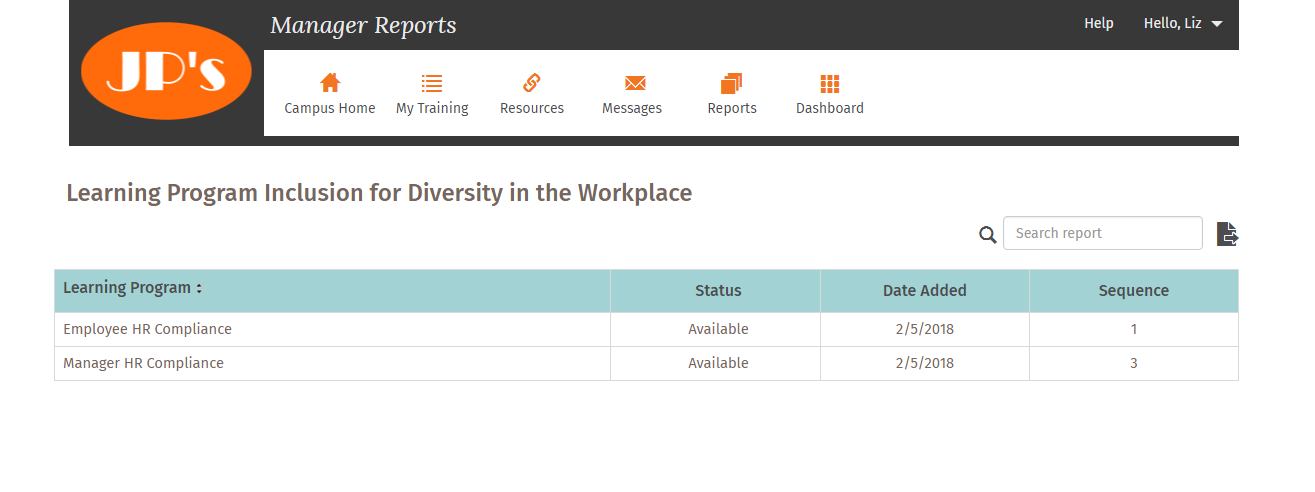Select the Messages menu label
The image size is (1315, 492).
(632, 108)
